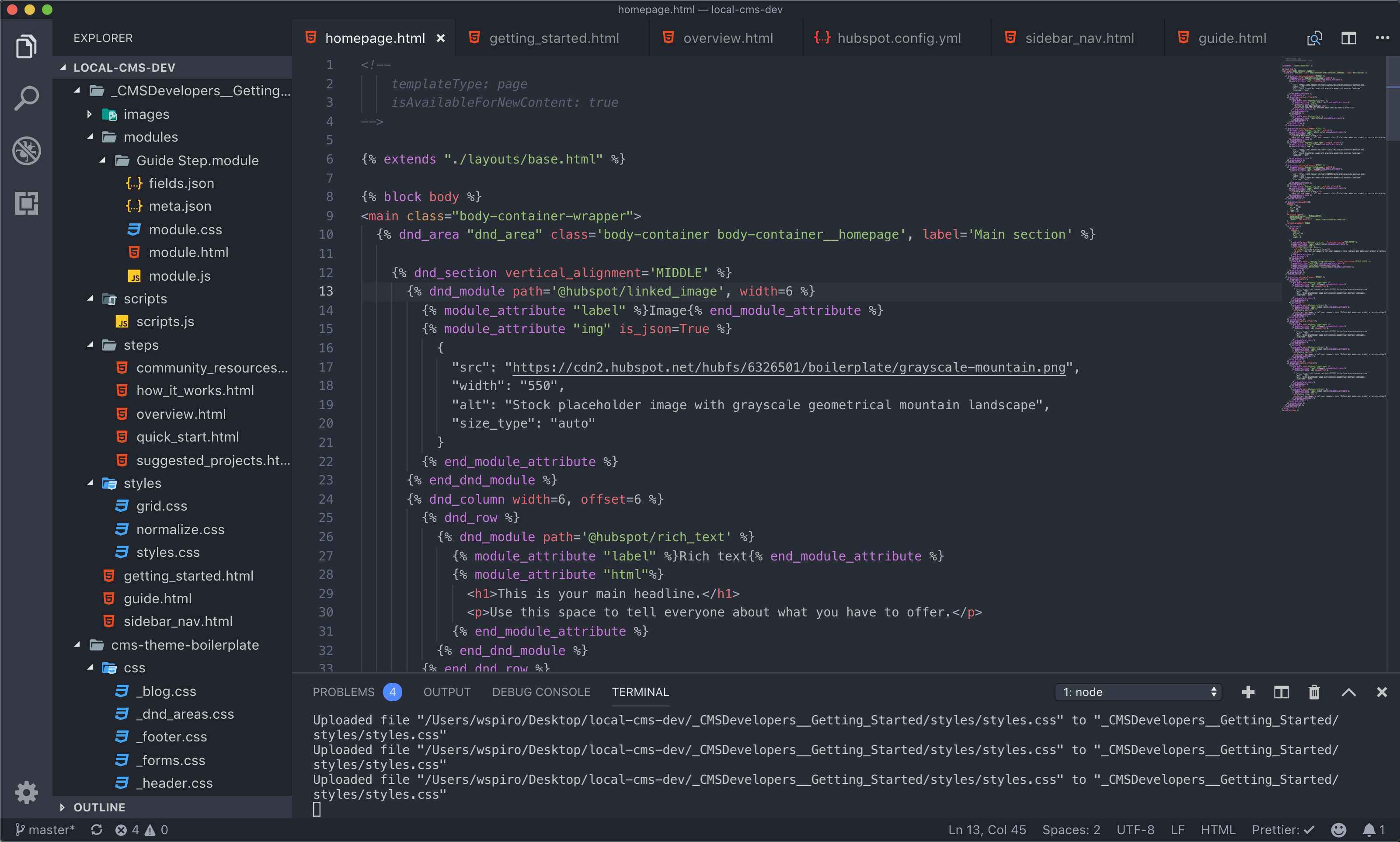
Task: Open the Manage gear menu
Action: click(x=26, y=792)
